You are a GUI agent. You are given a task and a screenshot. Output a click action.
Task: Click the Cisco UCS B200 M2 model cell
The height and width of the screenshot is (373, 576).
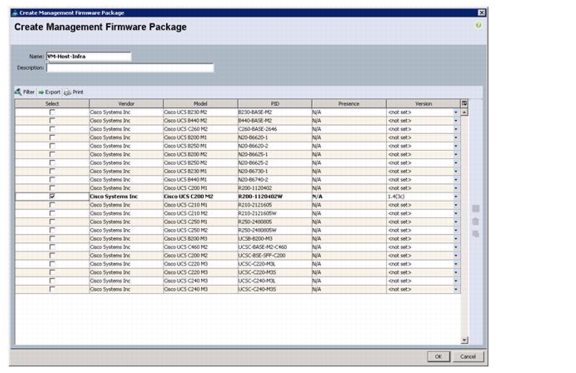201,154
